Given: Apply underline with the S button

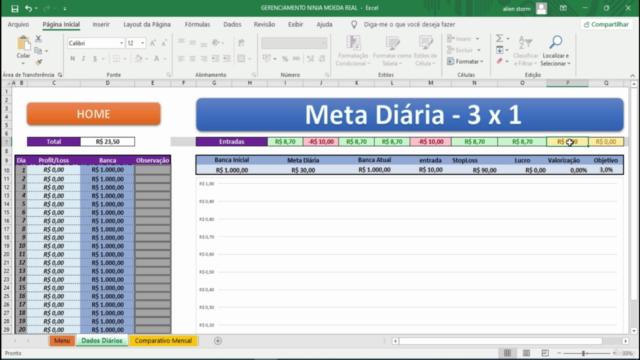Looking at the screenshot, I should click(95, 59).
